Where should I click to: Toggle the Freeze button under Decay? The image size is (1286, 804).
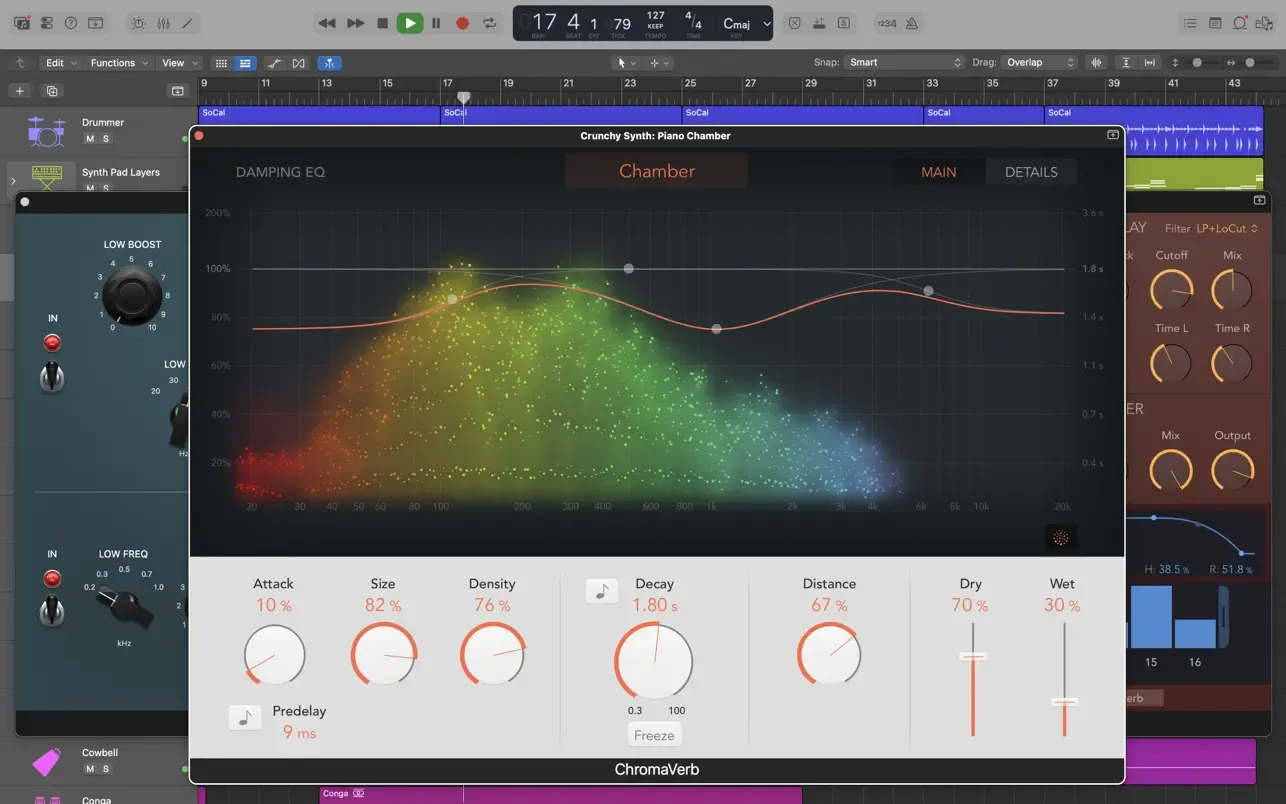654,735
